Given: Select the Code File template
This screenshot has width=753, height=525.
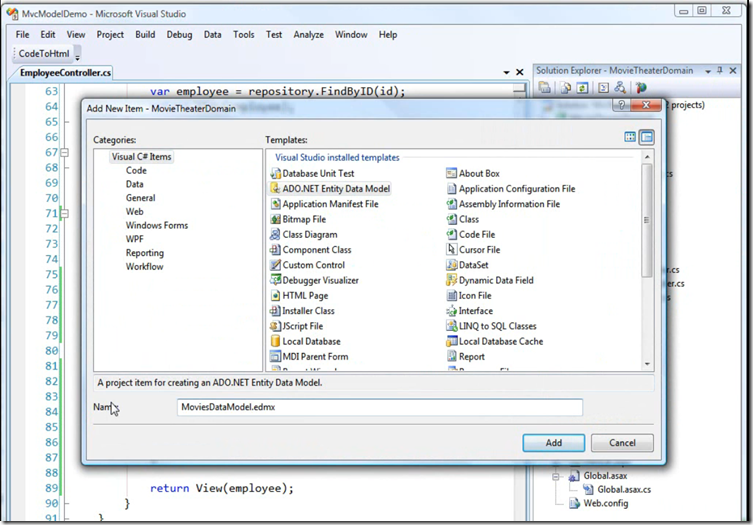Looking at the screenshot, I should pos(471,235).
